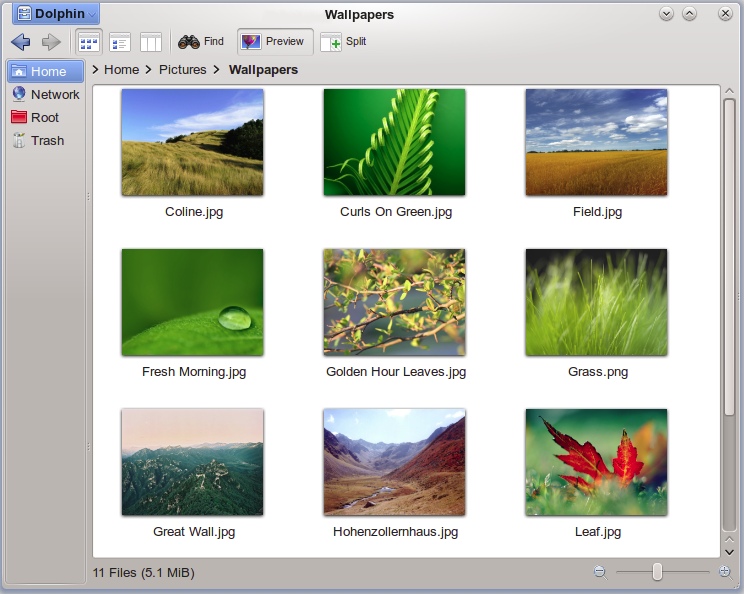744x594 pixels.
Task: Click the Golden Hour Leaves.jpg file name
Action: [396, 371]
